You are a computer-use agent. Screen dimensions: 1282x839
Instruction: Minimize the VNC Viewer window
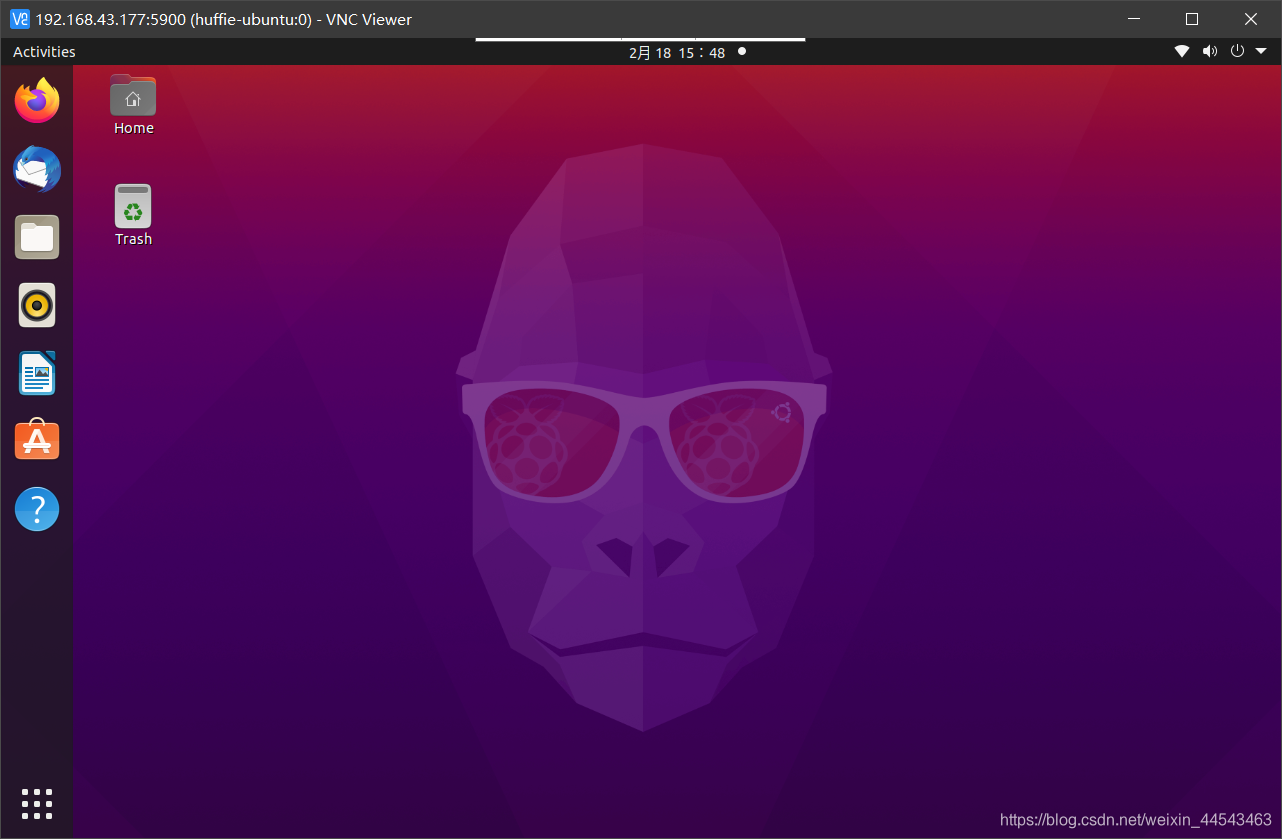(x=1133, y=19)
